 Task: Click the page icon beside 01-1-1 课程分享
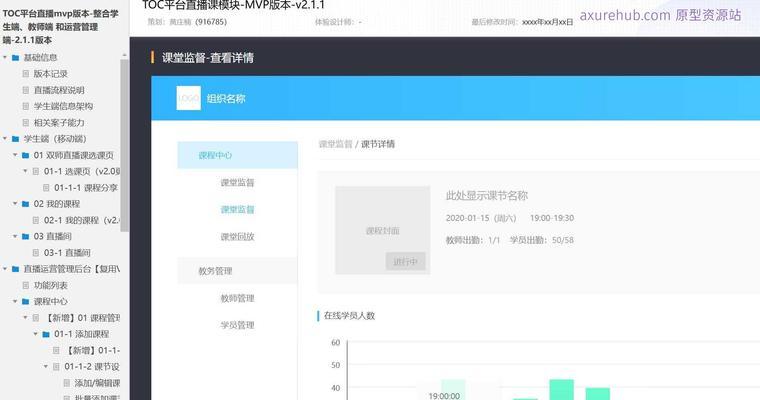[46, 188]
